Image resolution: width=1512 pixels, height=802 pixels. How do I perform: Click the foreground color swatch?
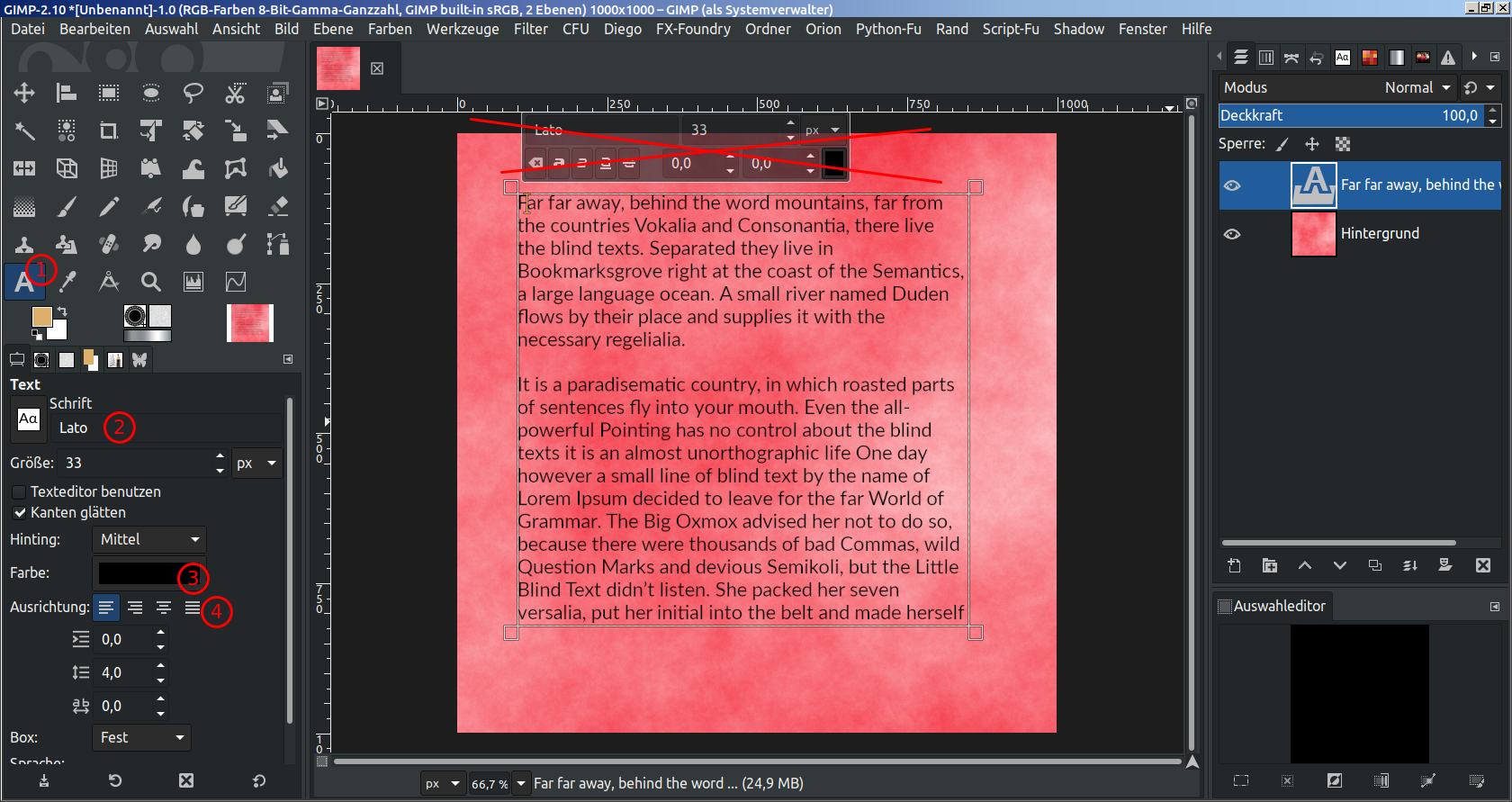point(41,317)
